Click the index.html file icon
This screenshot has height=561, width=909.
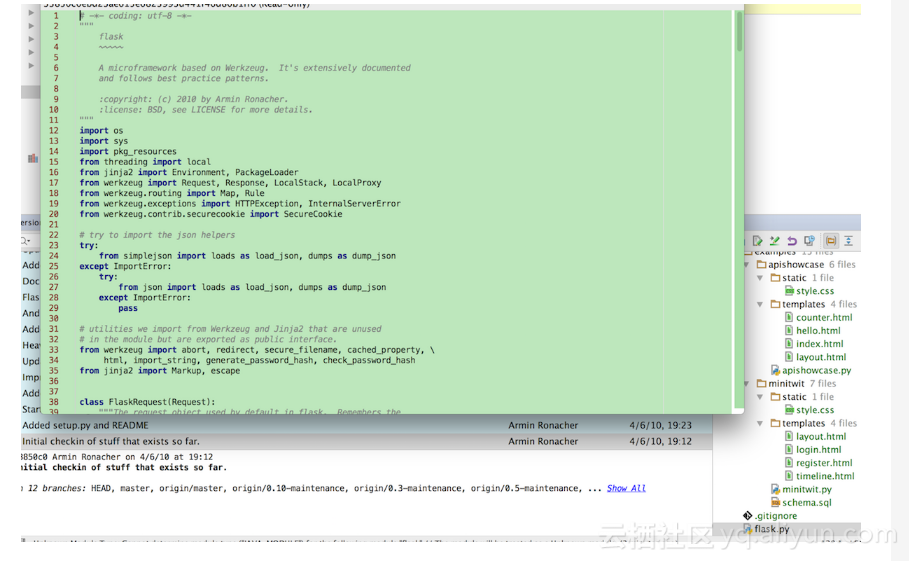pyautogui.click(x=789, y=344)
